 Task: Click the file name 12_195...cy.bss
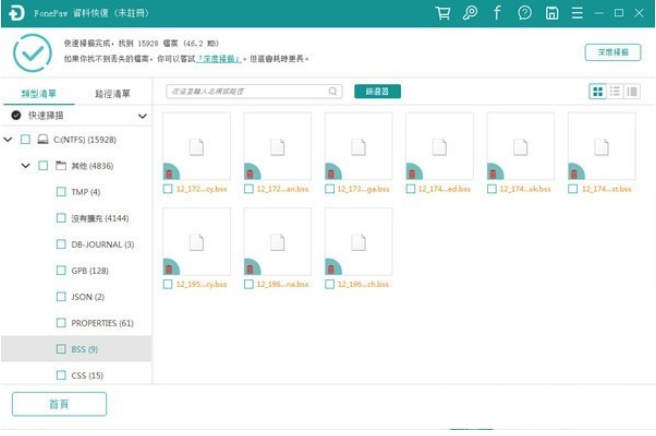201,285
